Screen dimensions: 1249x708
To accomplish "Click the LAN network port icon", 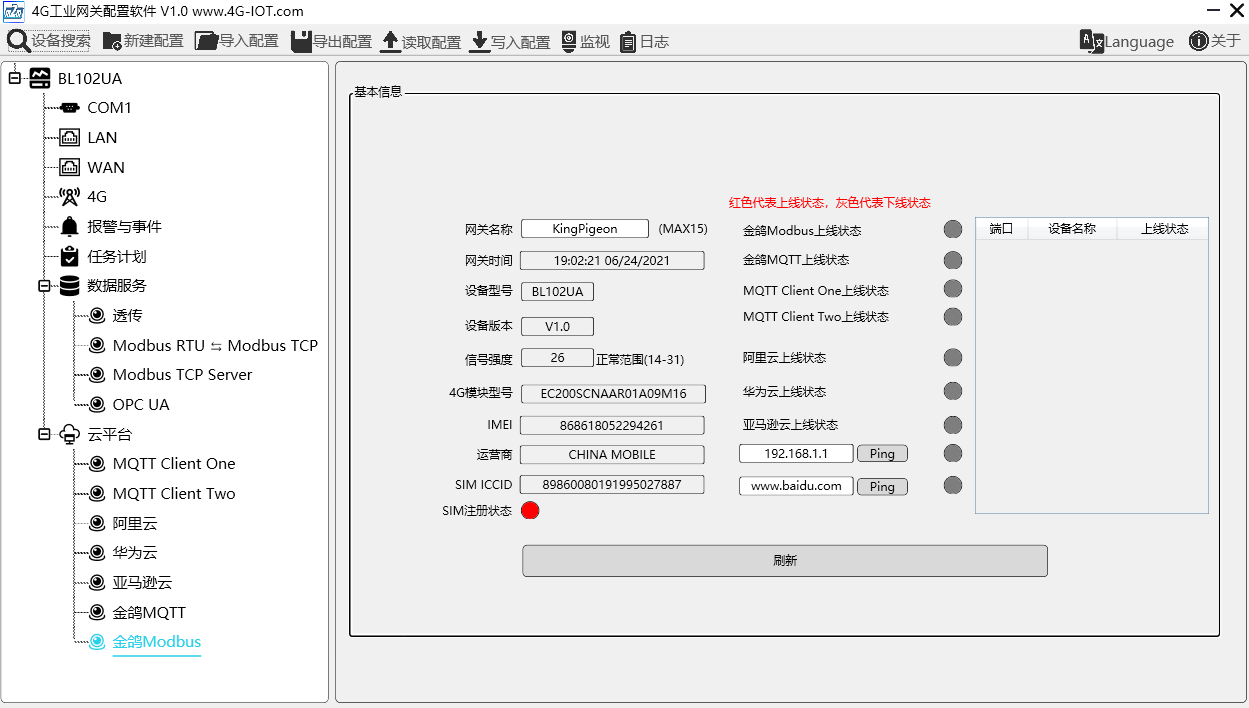I will coord(69,137).
